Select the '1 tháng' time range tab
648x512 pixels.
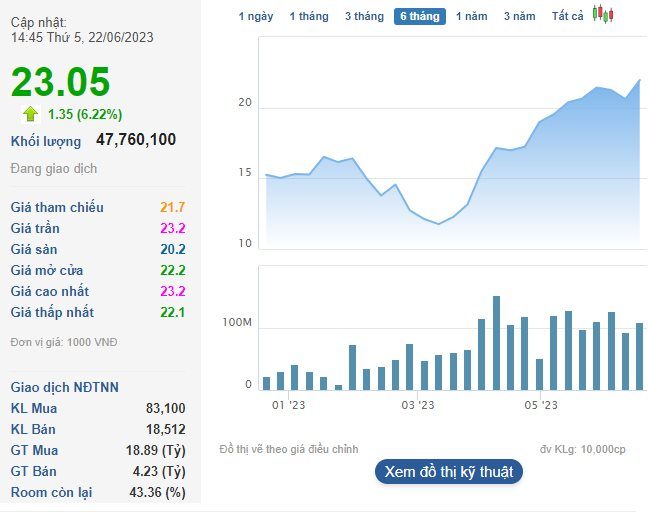tap(309, 16)
